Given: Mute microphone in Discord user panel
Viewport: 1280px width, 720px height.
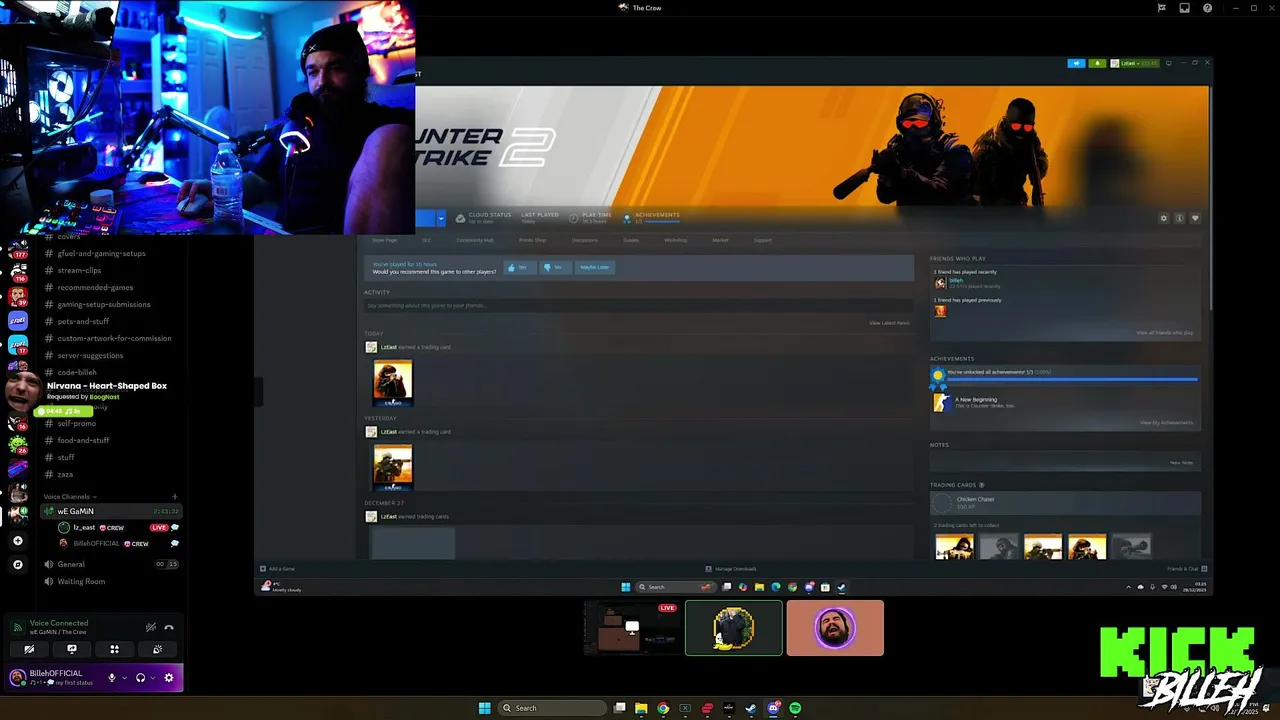Looking at the screenshot, I should 112,678.
